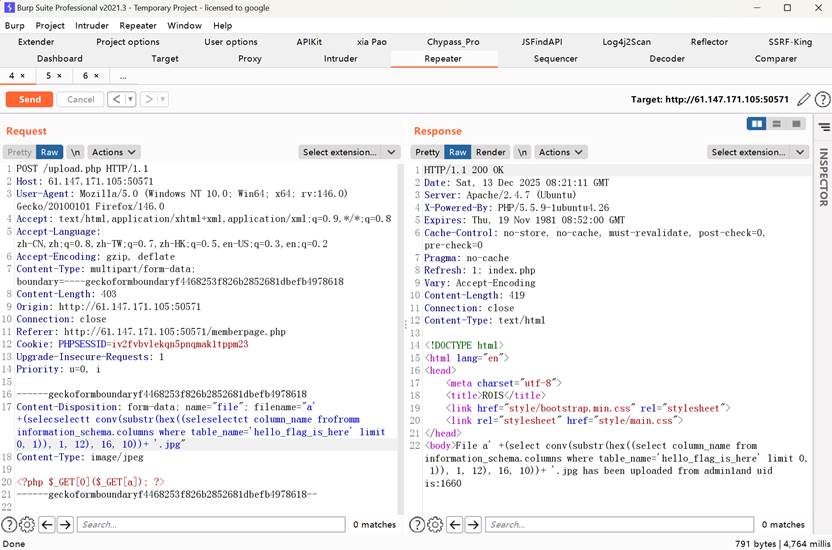Open the Window menu
This screenshot has height=550, width=832.
click(184, 25)
